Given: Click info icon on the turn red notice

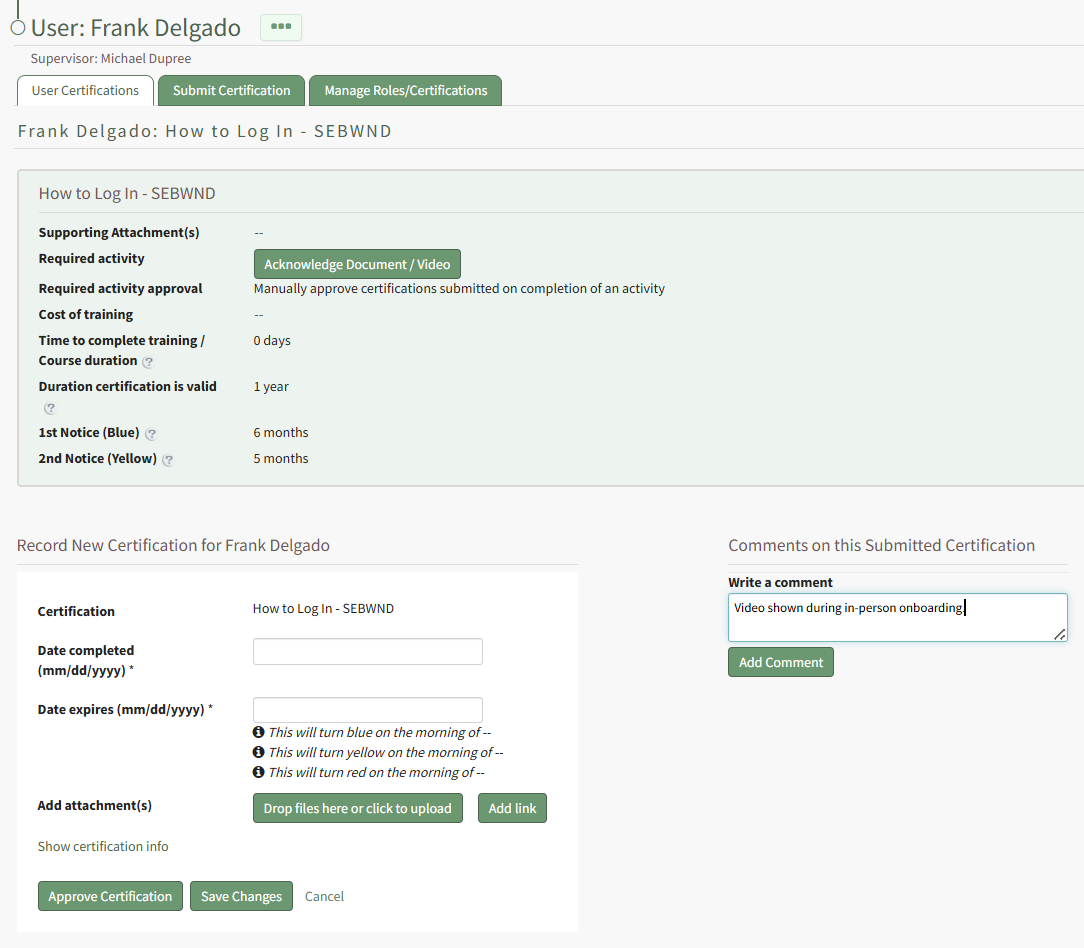Looking at the screenshot, I should 259,772.
